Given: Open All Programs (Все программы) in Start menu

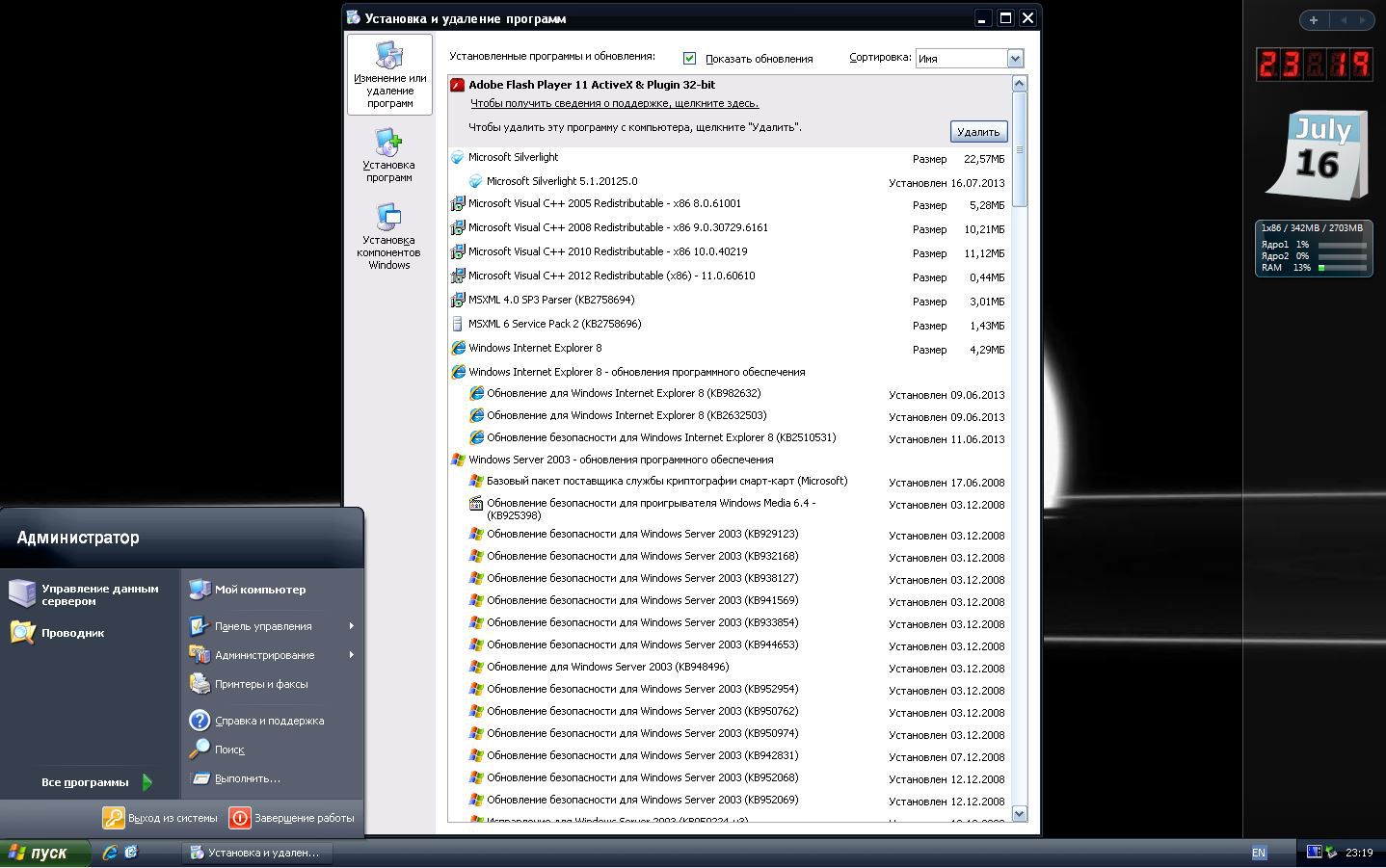Looking at the screenshot, I should coord(96,782).
